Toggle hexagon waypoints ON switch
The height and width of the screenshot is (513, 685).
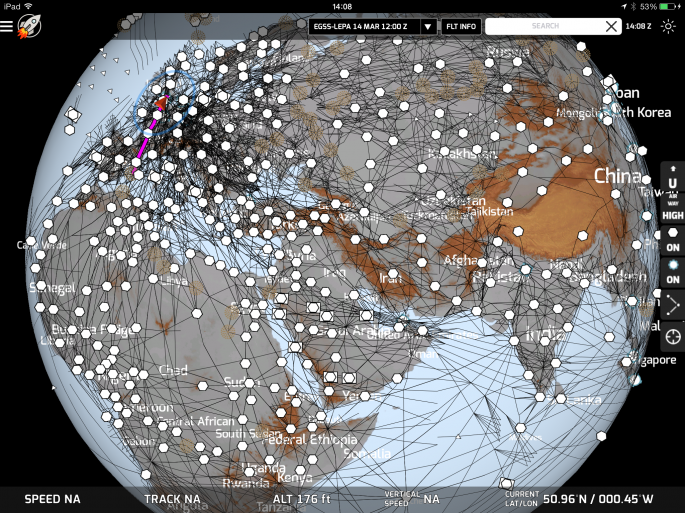(x=672, y=239)
